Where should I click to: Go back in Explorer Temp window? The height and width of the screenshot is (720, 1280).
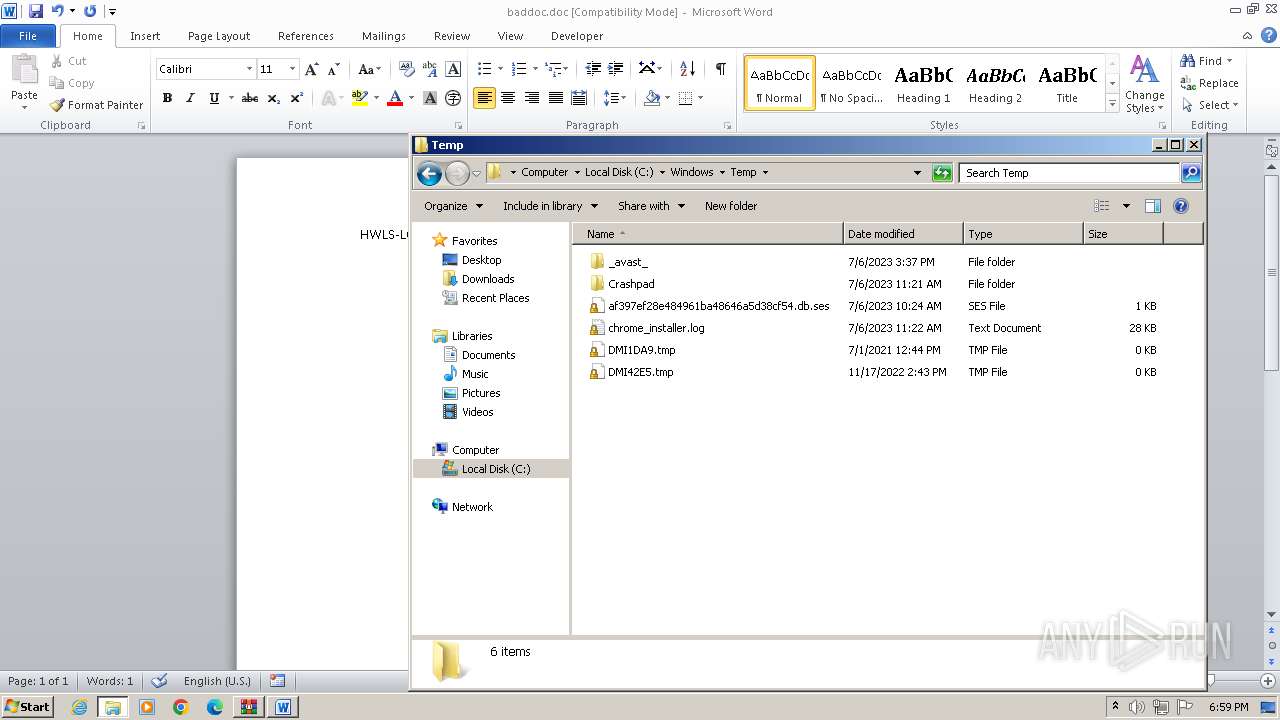[429, 173]
